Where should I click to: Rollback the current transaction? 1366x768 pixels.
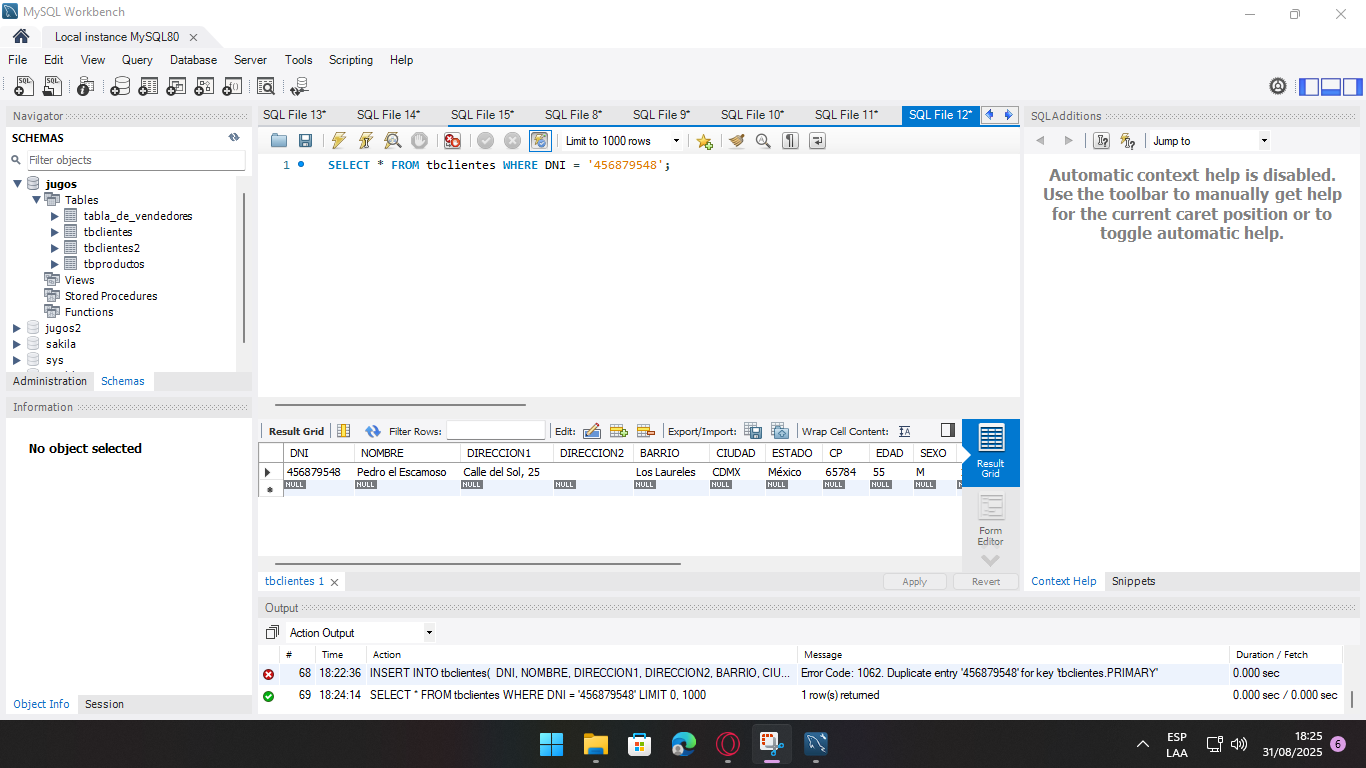point(513,141)
